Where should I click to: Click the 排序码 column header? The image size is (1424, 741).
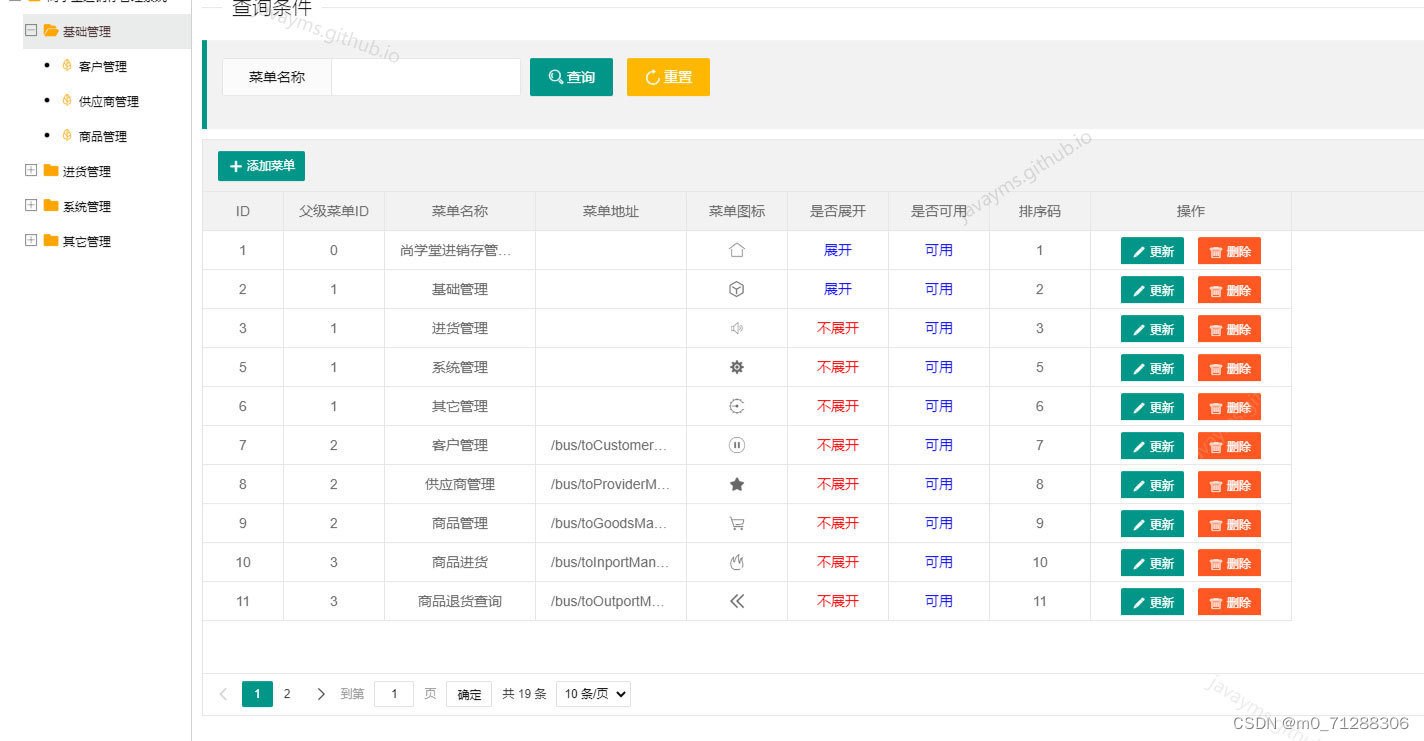1040,211
